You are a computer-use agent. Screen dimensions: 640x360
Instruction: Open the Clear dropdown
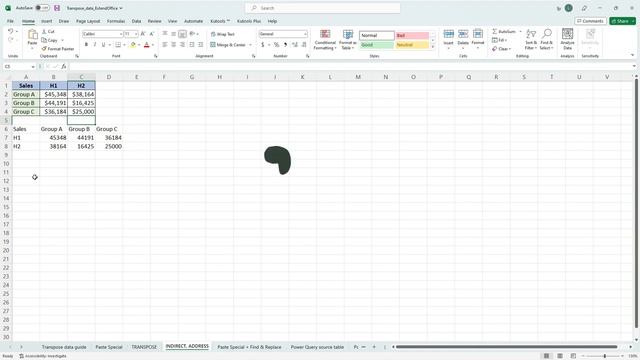tap(501, 49)
